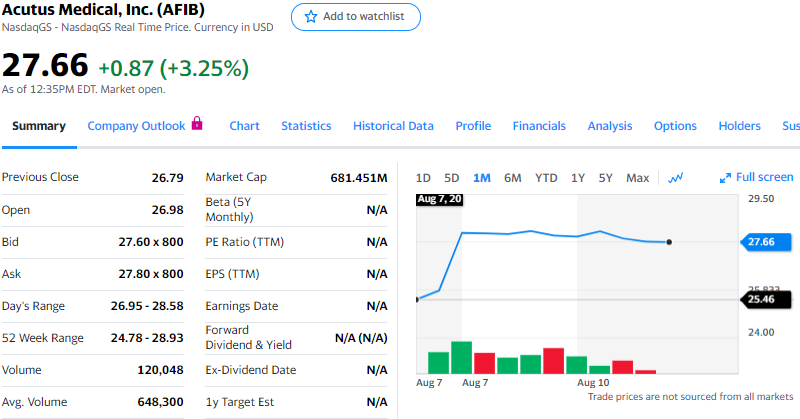Click the PE Ratio (TTM) label
Viewport: 800px width, 419px height.
click(244, 242)
